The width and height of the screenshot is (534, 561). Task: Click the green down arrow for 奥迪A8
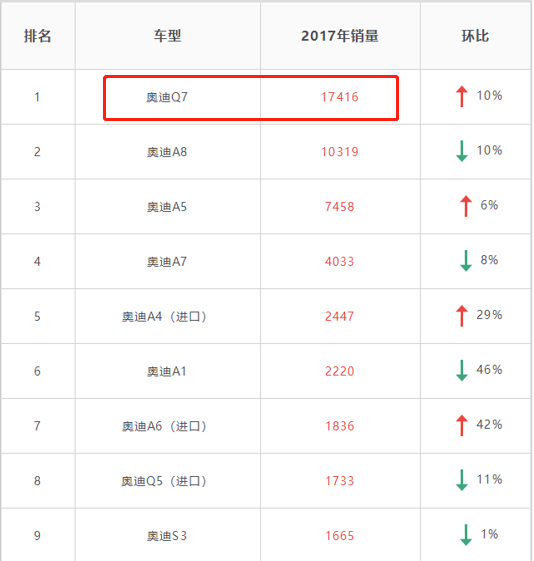pos(462,151)
